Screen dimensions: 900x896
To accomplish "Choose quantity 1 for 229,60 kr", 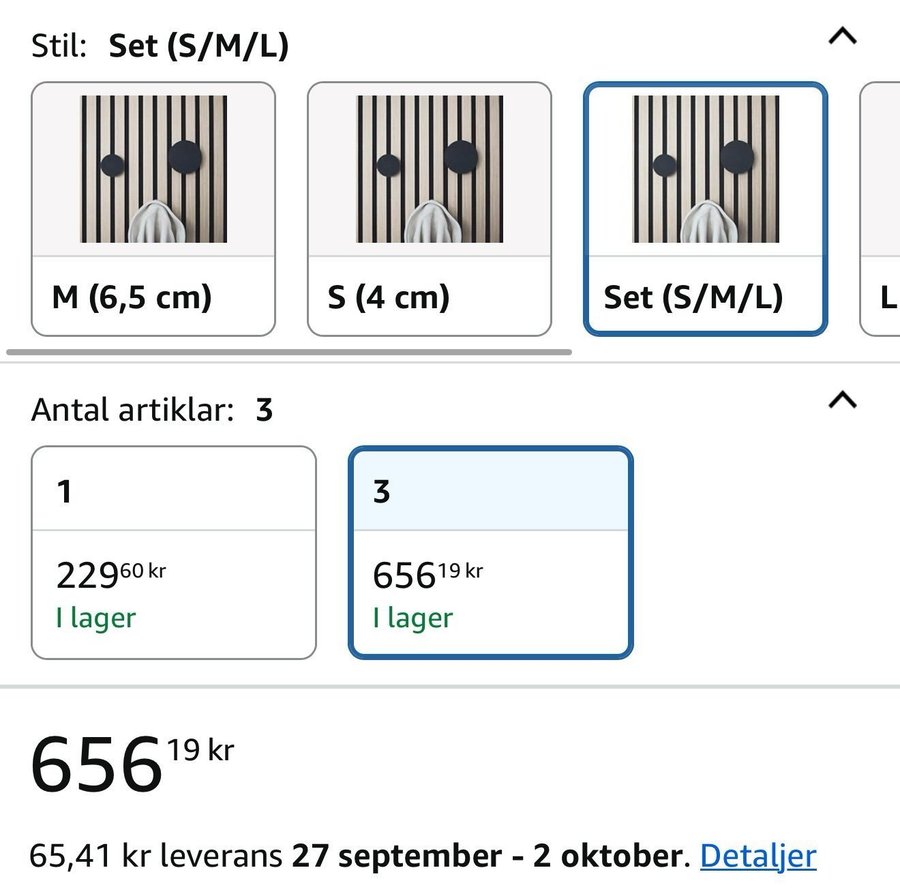I will pos(174,553).
